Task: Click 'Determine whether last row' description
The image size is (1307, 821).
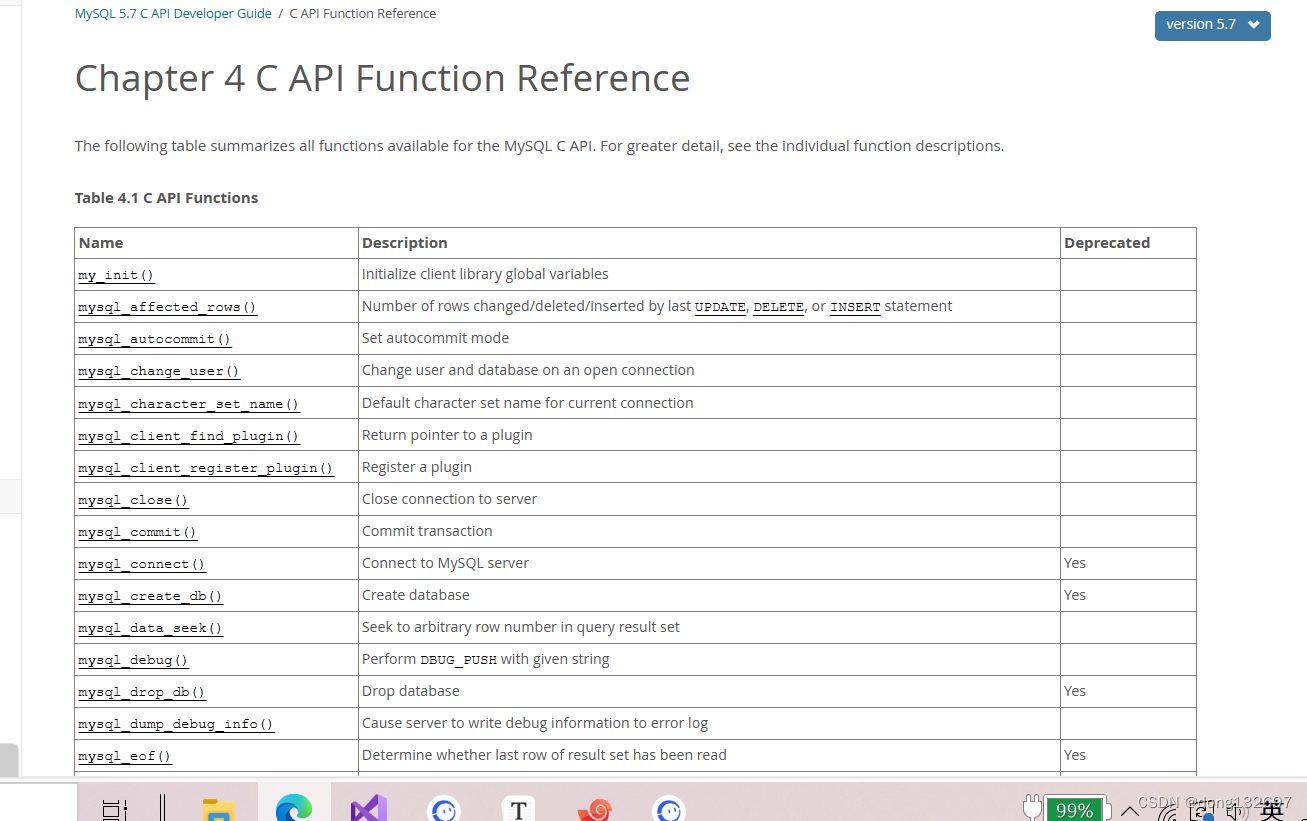Action: tap(544, 755)
